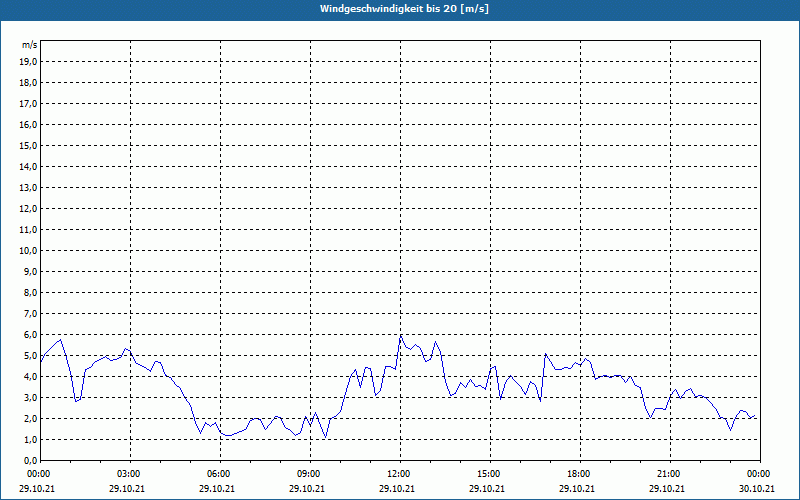Click the '18:00' time label
The image size is (800, 500).
tap(580, 474)
